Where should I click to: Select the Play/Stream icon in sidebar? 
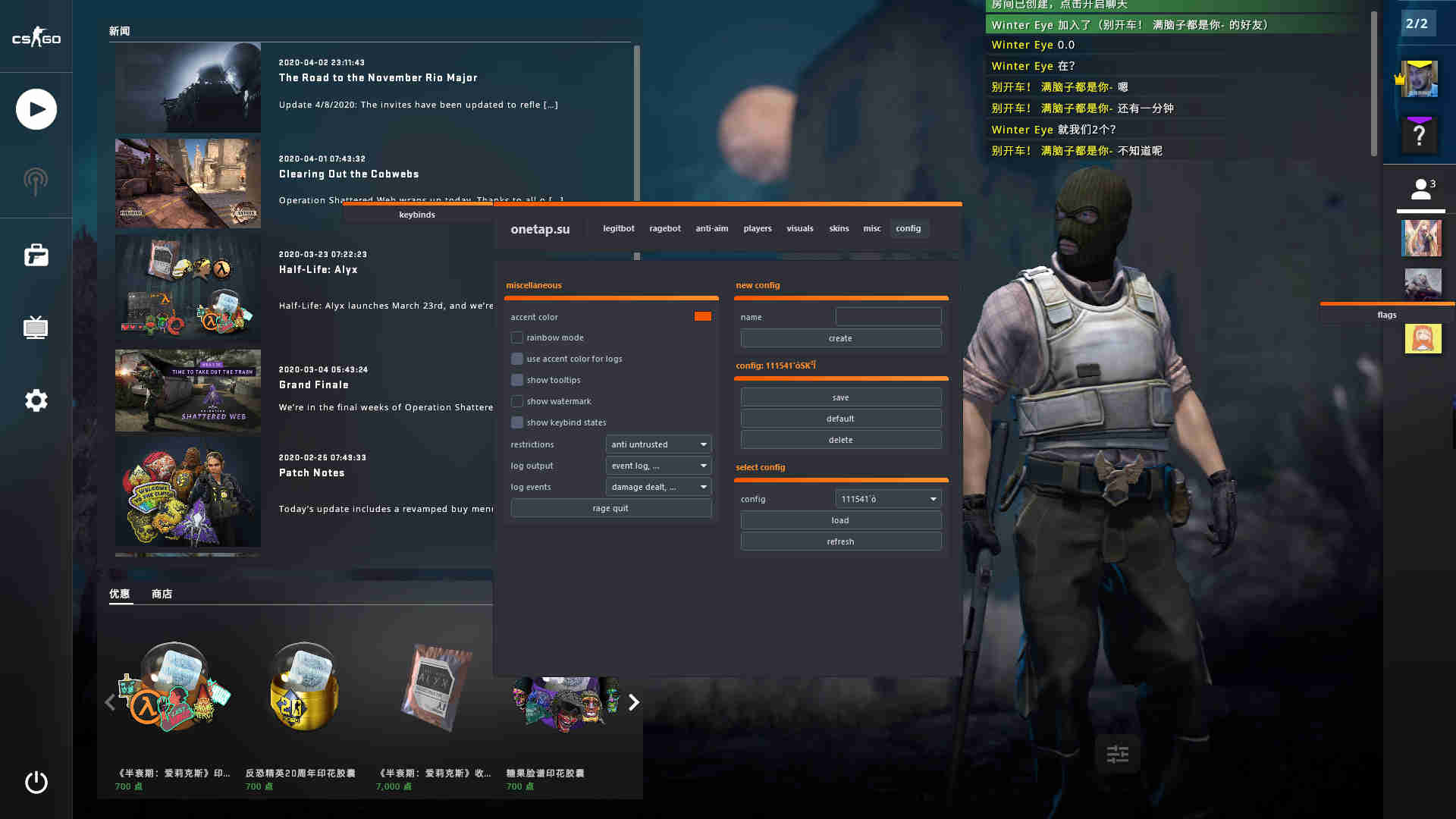click(x=36, y=108)
